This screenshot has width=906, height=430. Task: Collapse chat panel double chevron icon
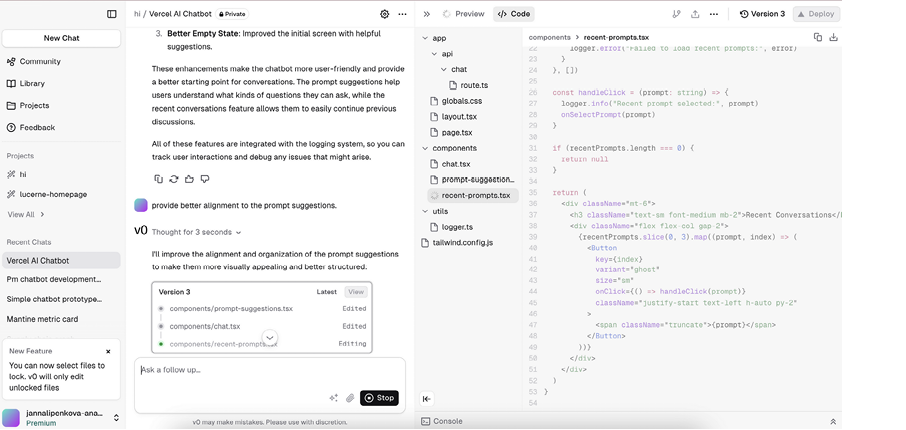pyautogui.click(x=426, y=14)
